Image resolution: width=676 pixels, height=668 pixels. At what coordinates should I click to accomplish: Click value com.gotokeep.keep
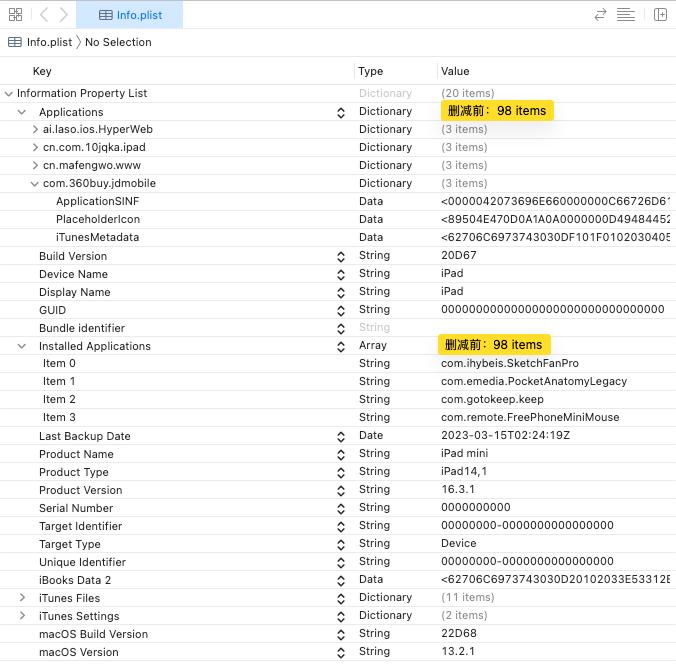(x=492, y=400)
